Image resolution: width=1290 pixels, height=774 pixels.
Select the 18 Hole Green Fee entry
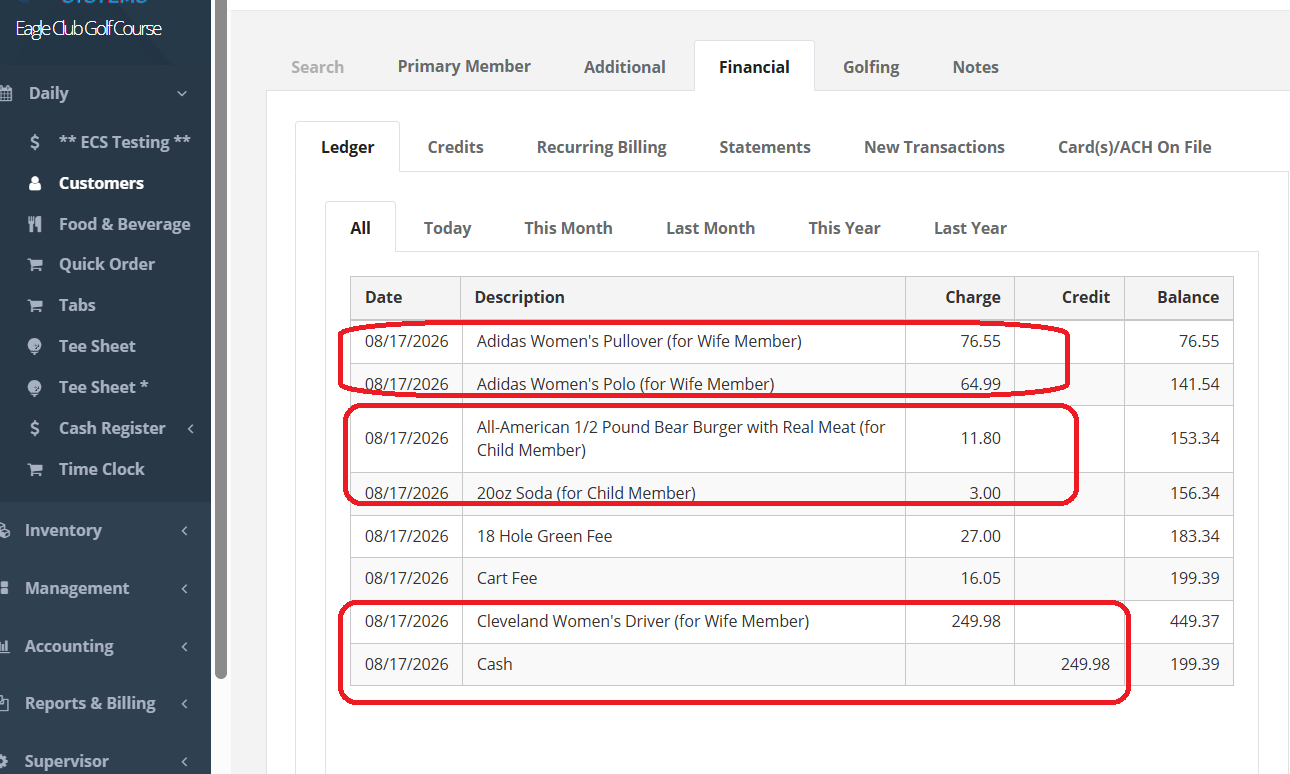[x=792, y=536]
